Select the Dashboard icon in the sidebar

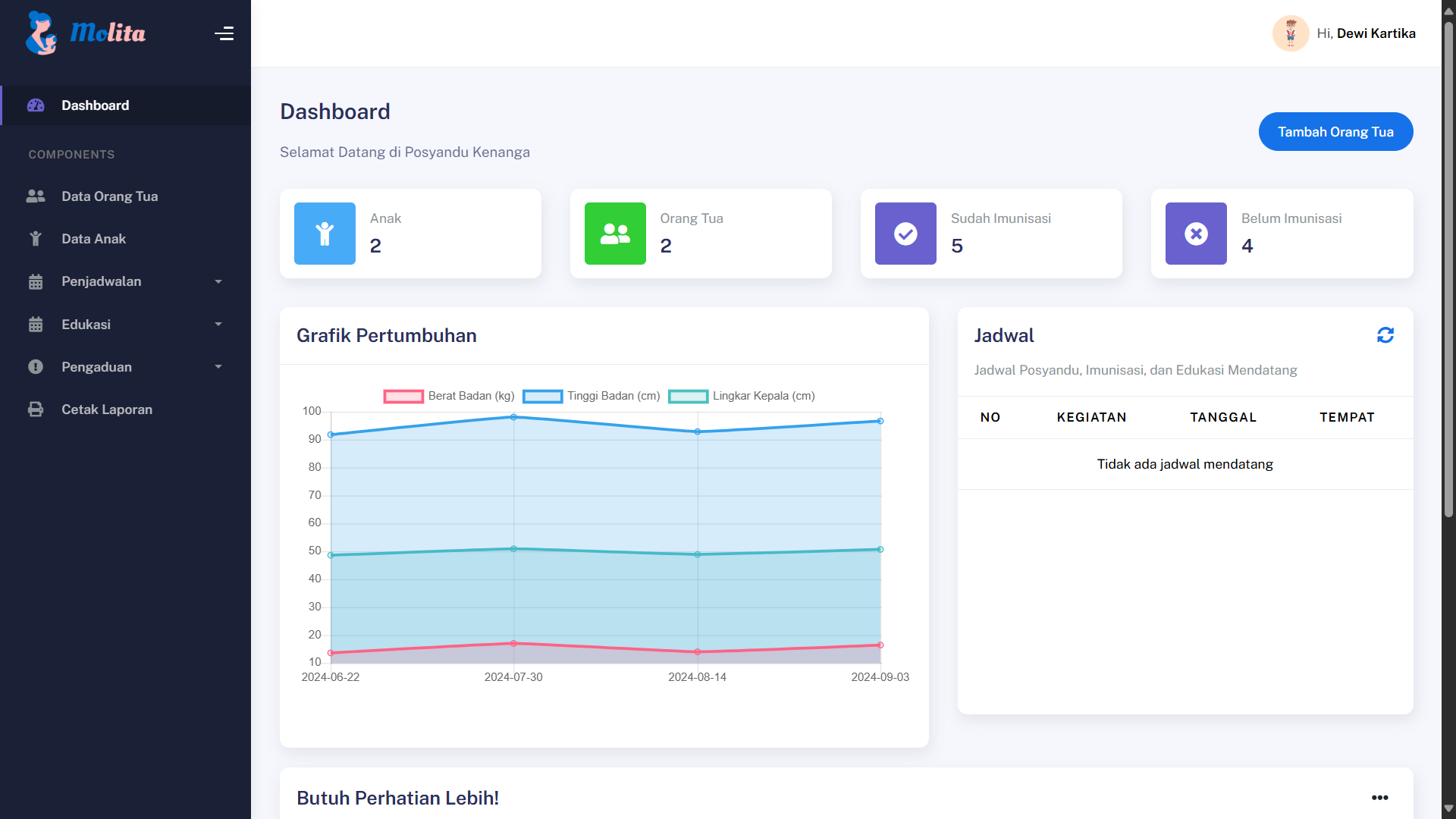(x=36, y=105)
